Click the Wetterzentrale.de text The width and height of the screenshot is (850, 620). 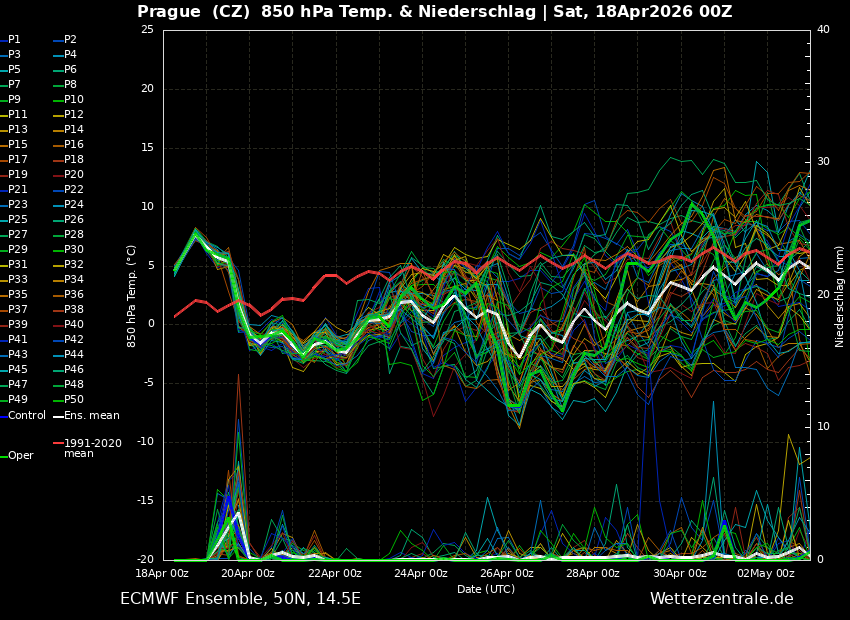pos(721,599)
